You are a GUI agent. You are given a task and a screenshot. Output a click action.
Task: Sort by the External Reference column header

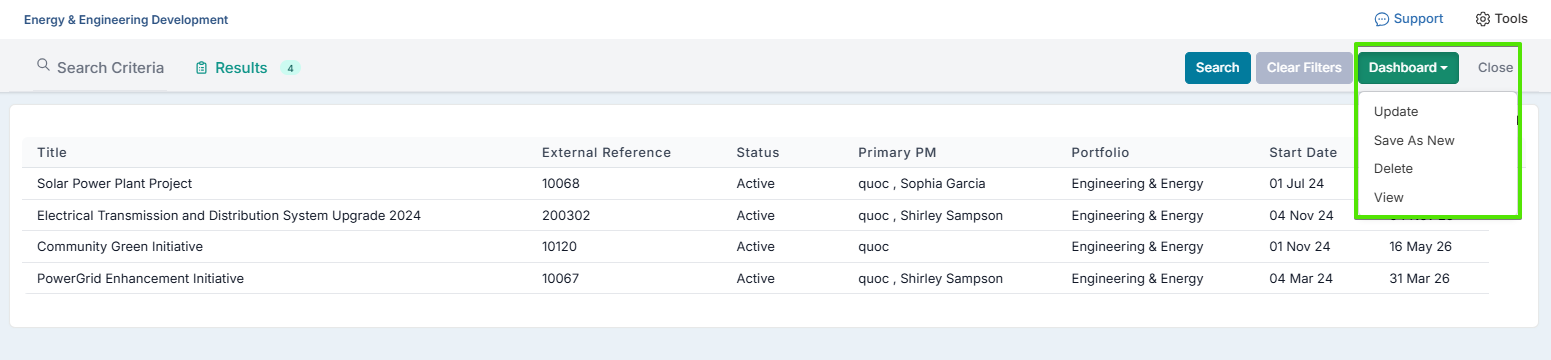pos(606,152)
